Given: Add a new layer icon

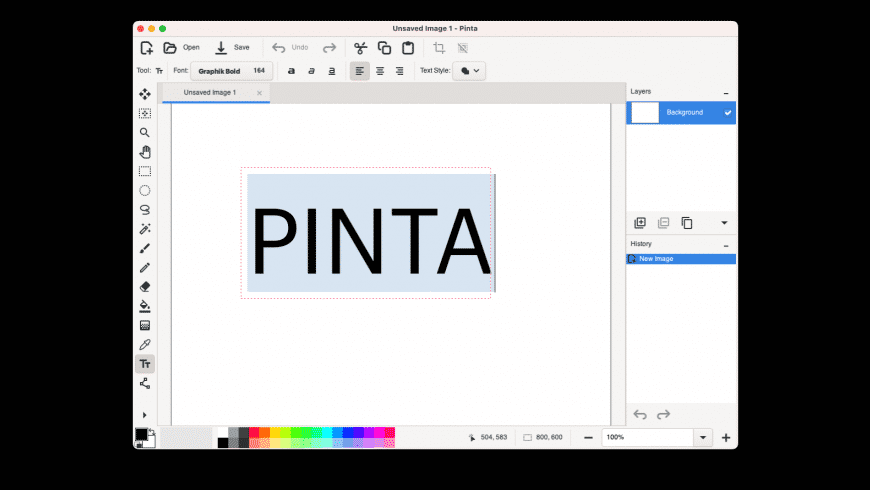Looking at the screenshot, I should click(640, 223).
